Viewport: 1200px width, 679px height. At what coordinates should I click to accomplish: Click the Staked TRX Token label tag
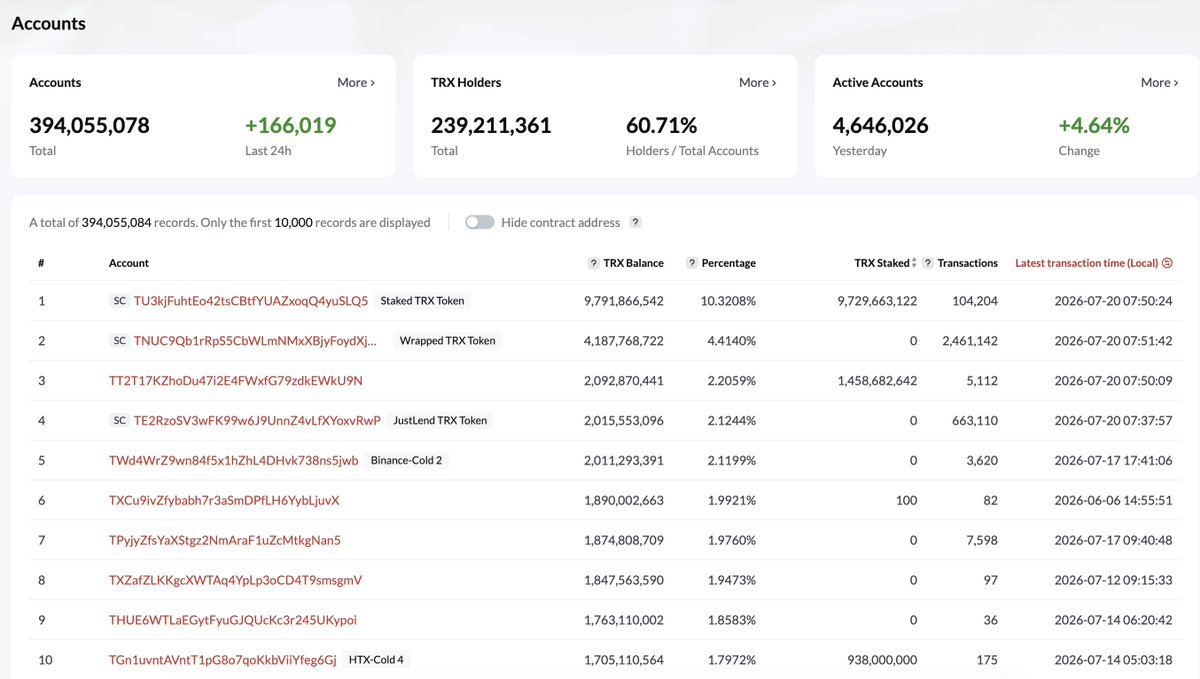pos(423,301)
